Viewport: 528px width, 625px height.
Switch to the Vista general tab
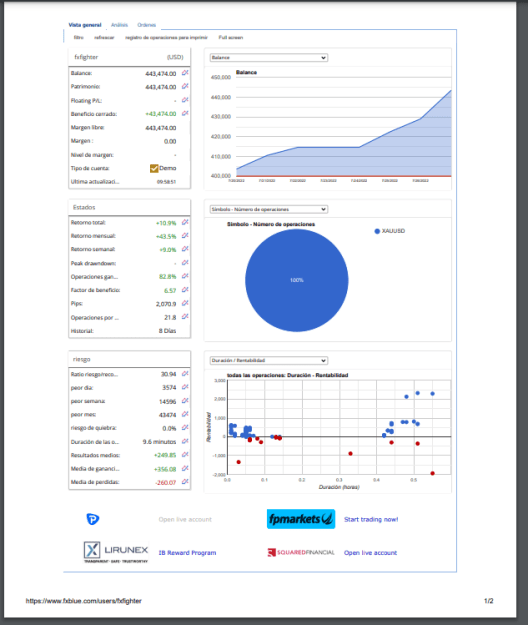pos(85,25)
